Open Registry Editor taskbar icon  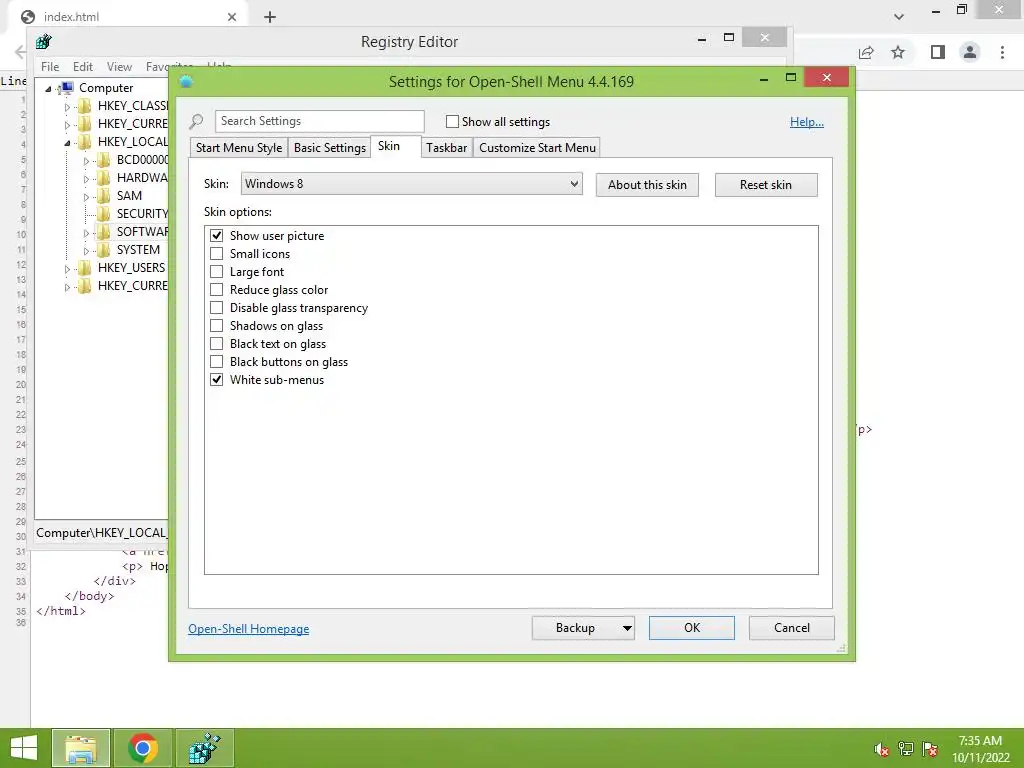click(x=204, y=748)
